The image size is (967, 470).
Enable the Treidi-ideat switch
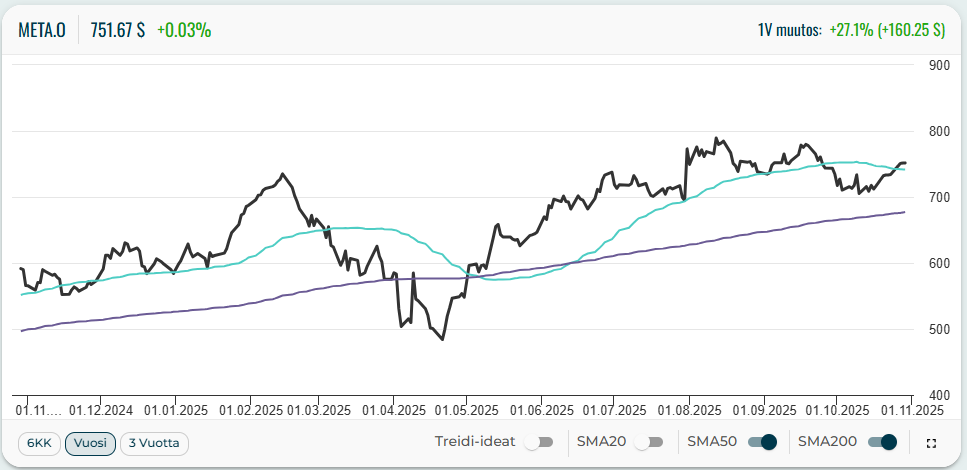539,442
